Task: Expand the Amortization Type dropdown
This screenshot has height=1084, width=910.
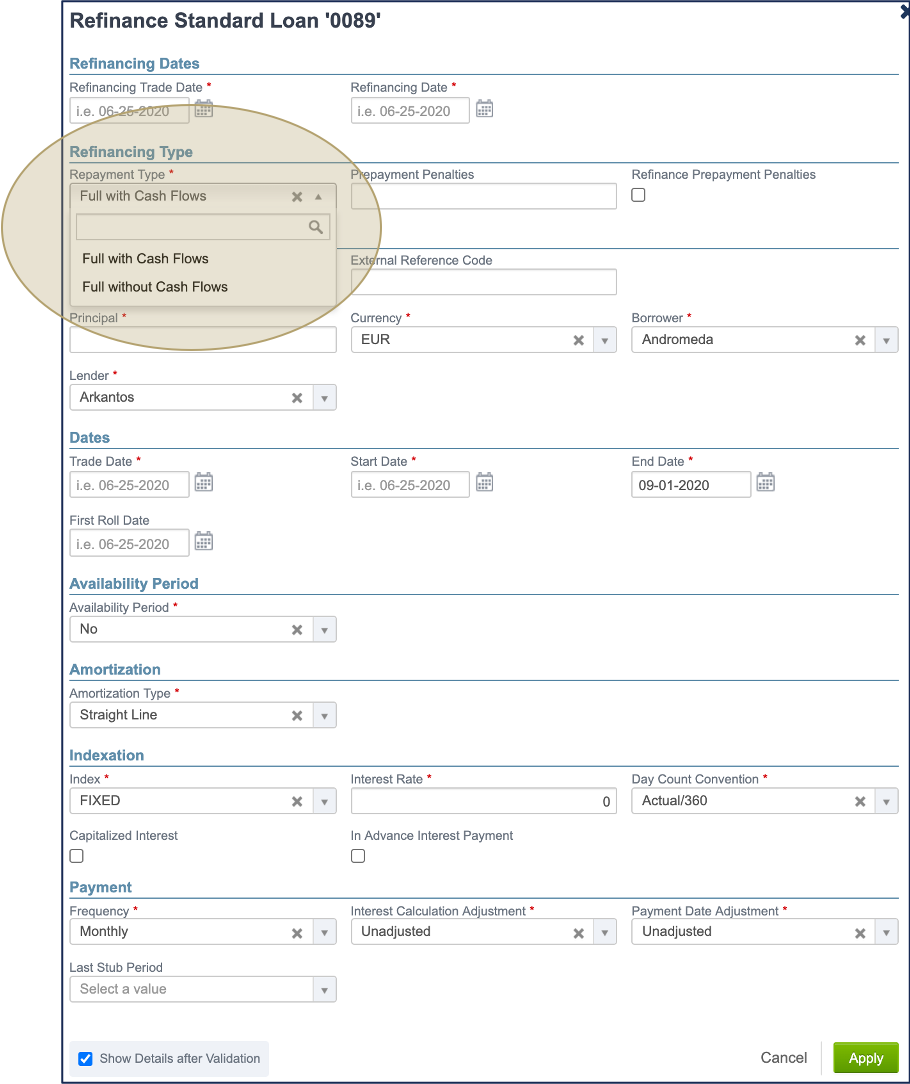Action: pyautogui.click(x=324, y=716)
